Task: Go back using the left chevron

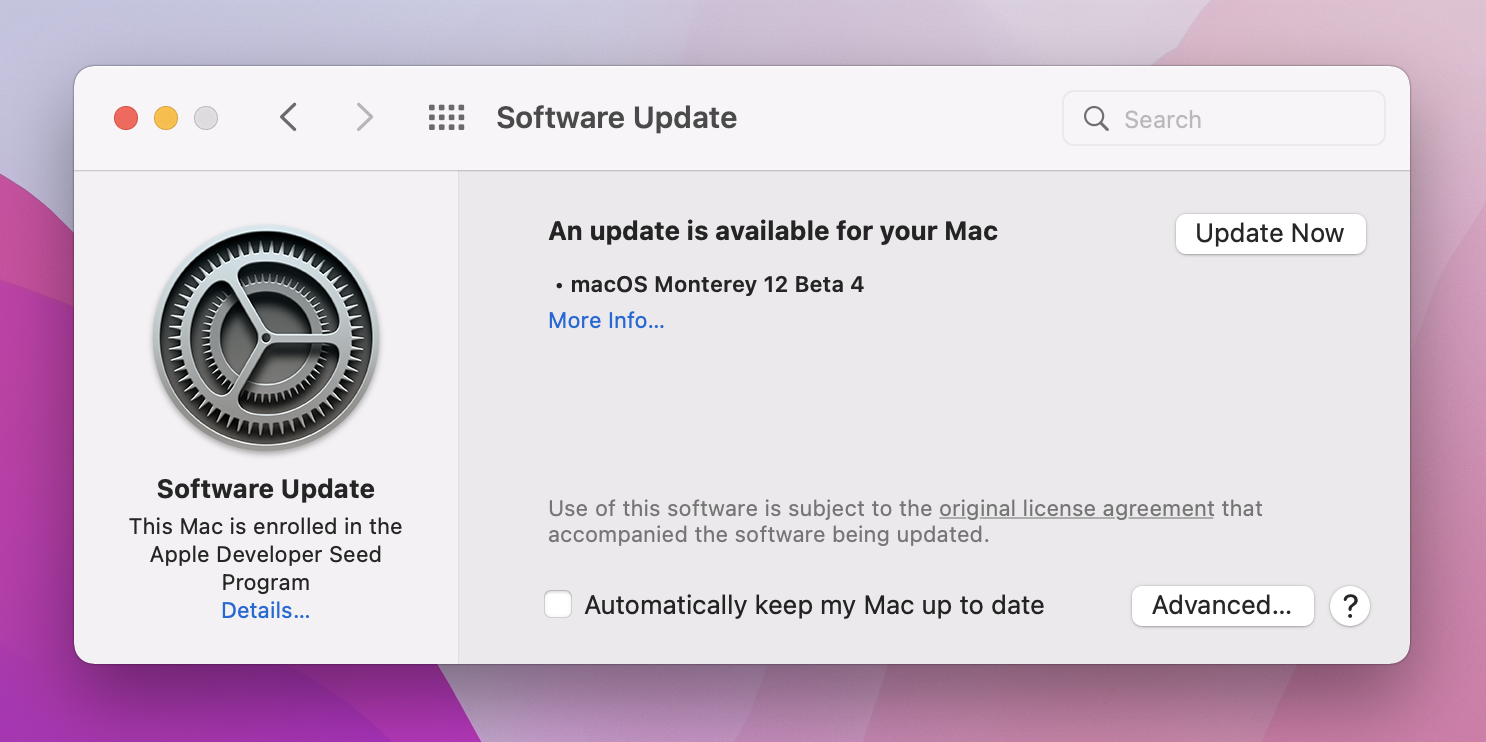Action: (288, 118)
